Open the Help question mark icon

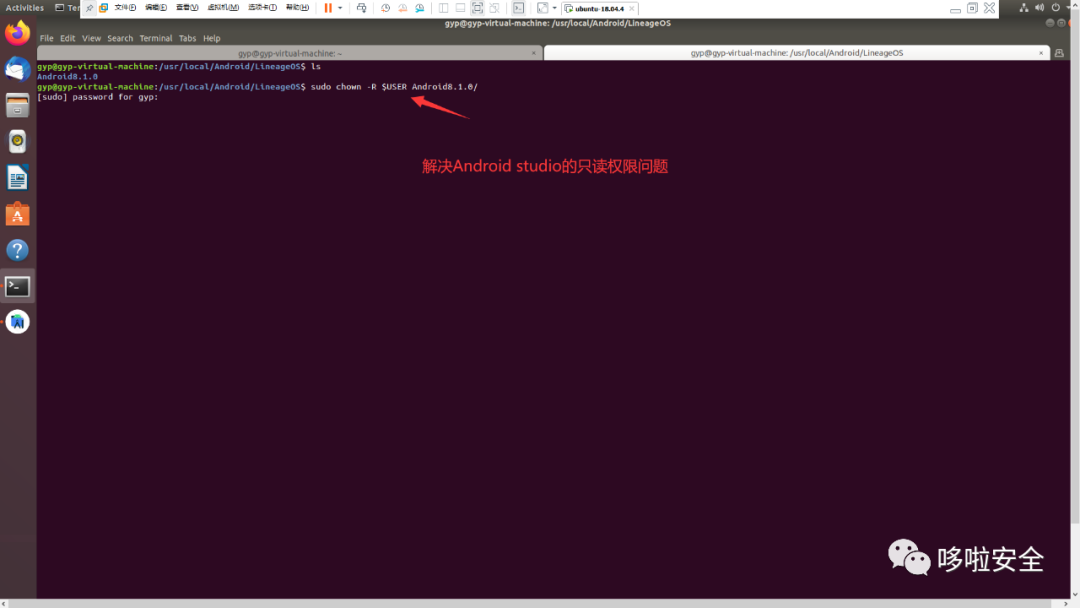17,250
